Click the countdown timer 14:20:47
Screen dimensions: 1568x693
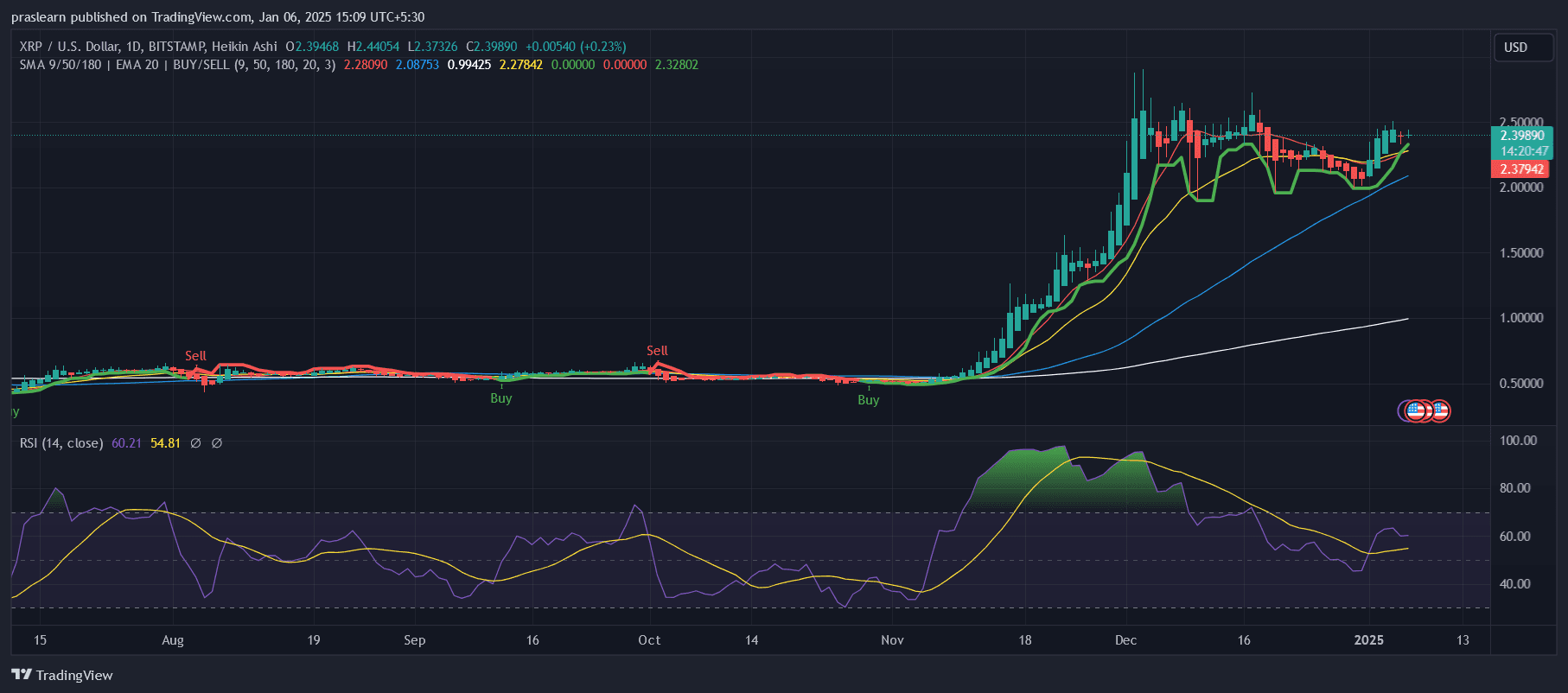[x=1522, y=151]
